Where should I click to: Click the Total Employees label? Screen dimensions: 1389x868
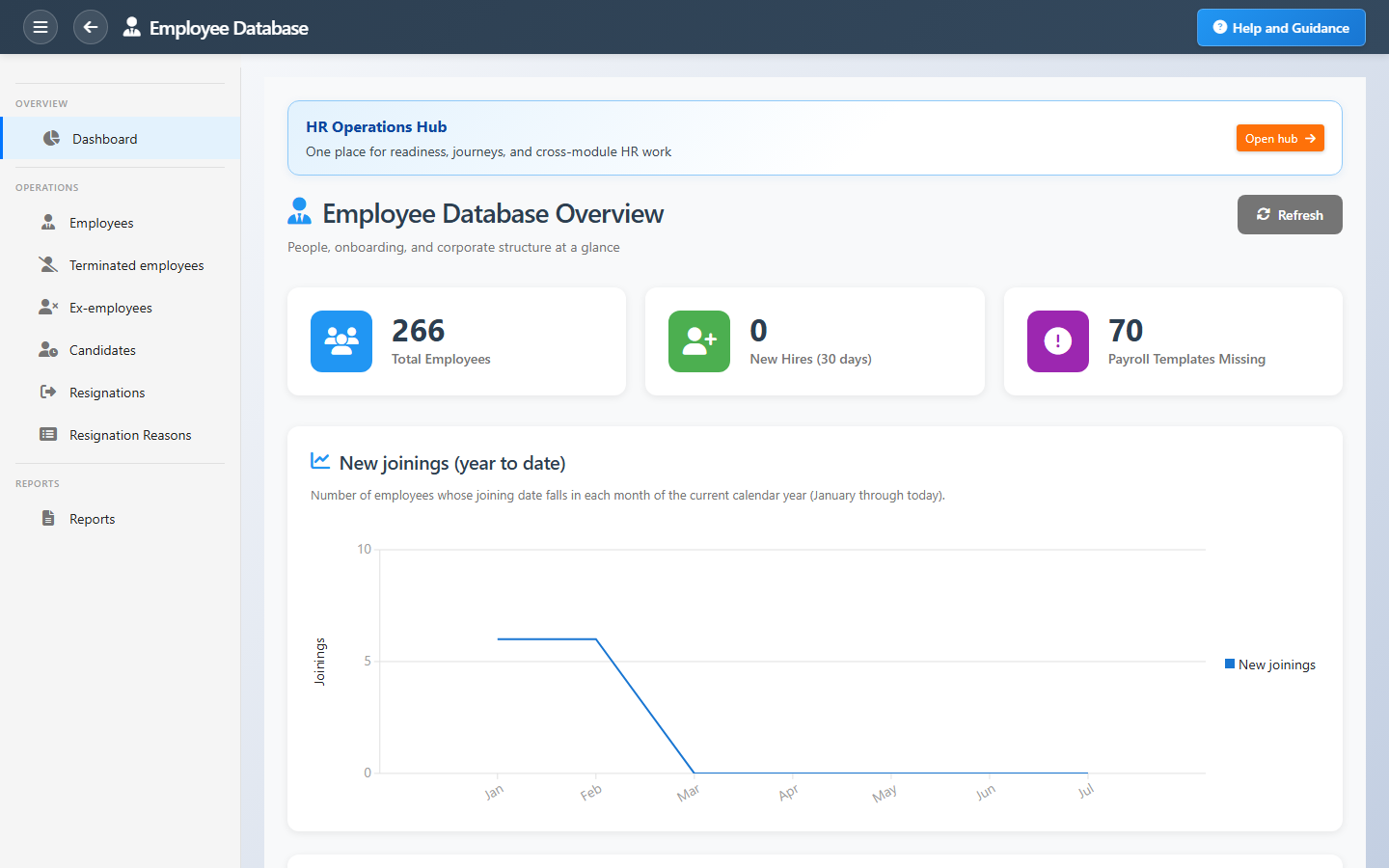pyautogui.click(x=441, y=359)
